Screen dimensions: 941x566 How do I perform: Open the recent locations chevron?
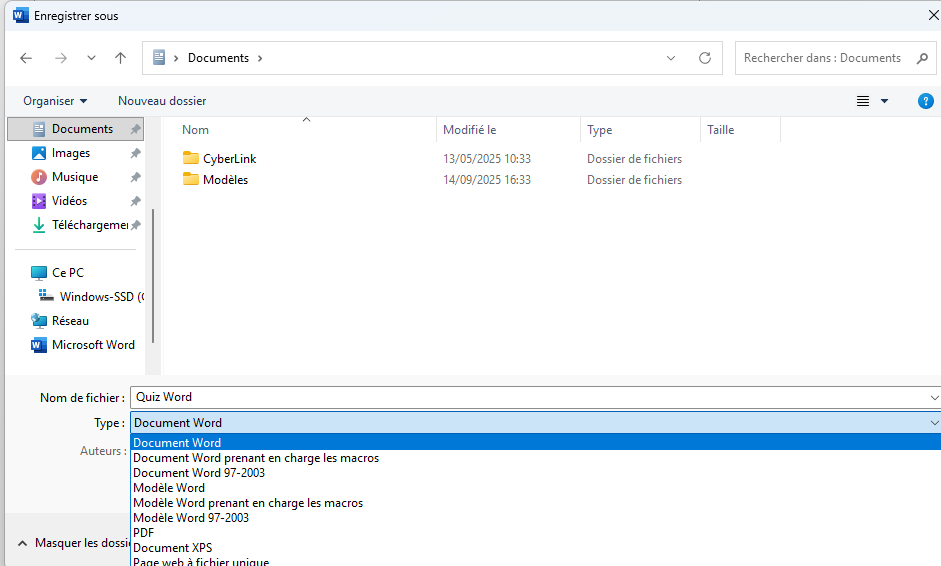click(91, 58)
